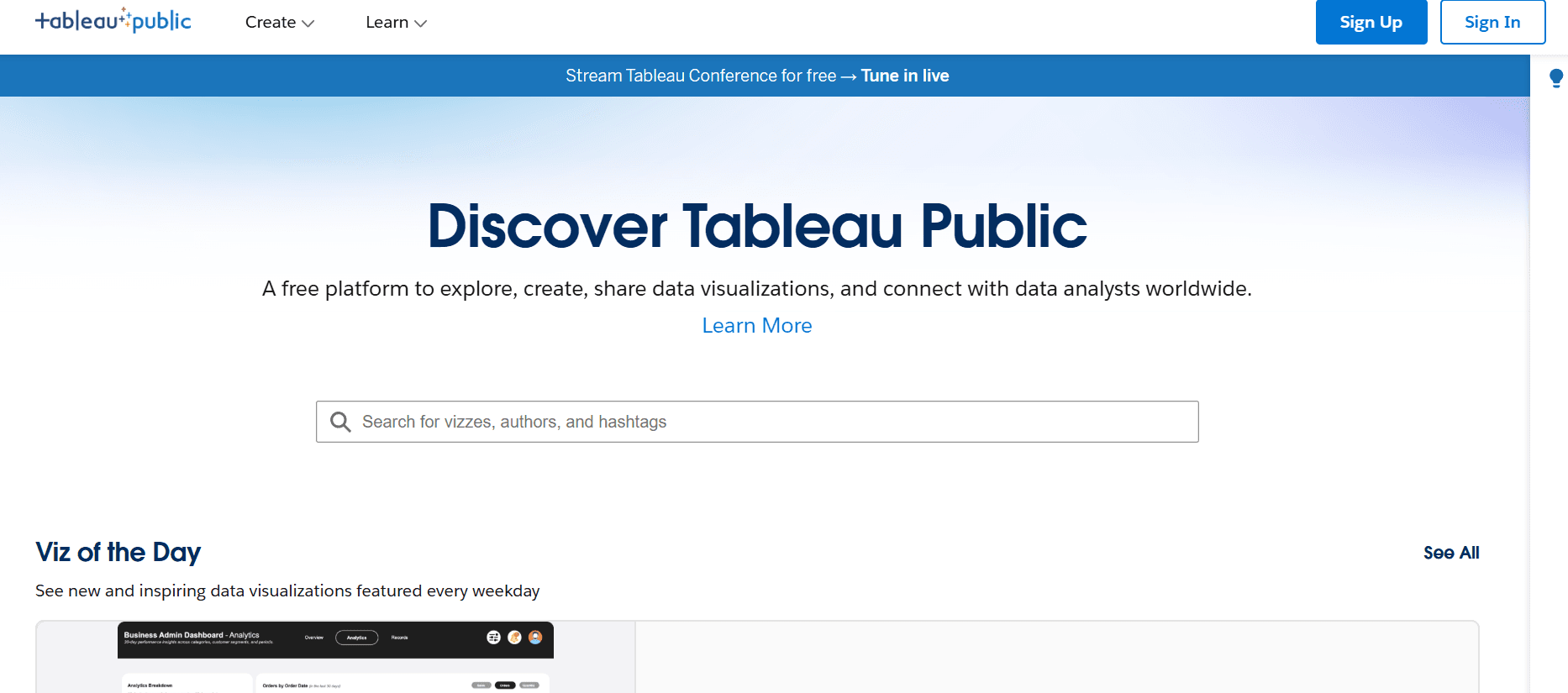The width and height of the screenshot is (1568, 693).
Task: Open the 'Tune in live' banner link
Action: coord(905,76)
